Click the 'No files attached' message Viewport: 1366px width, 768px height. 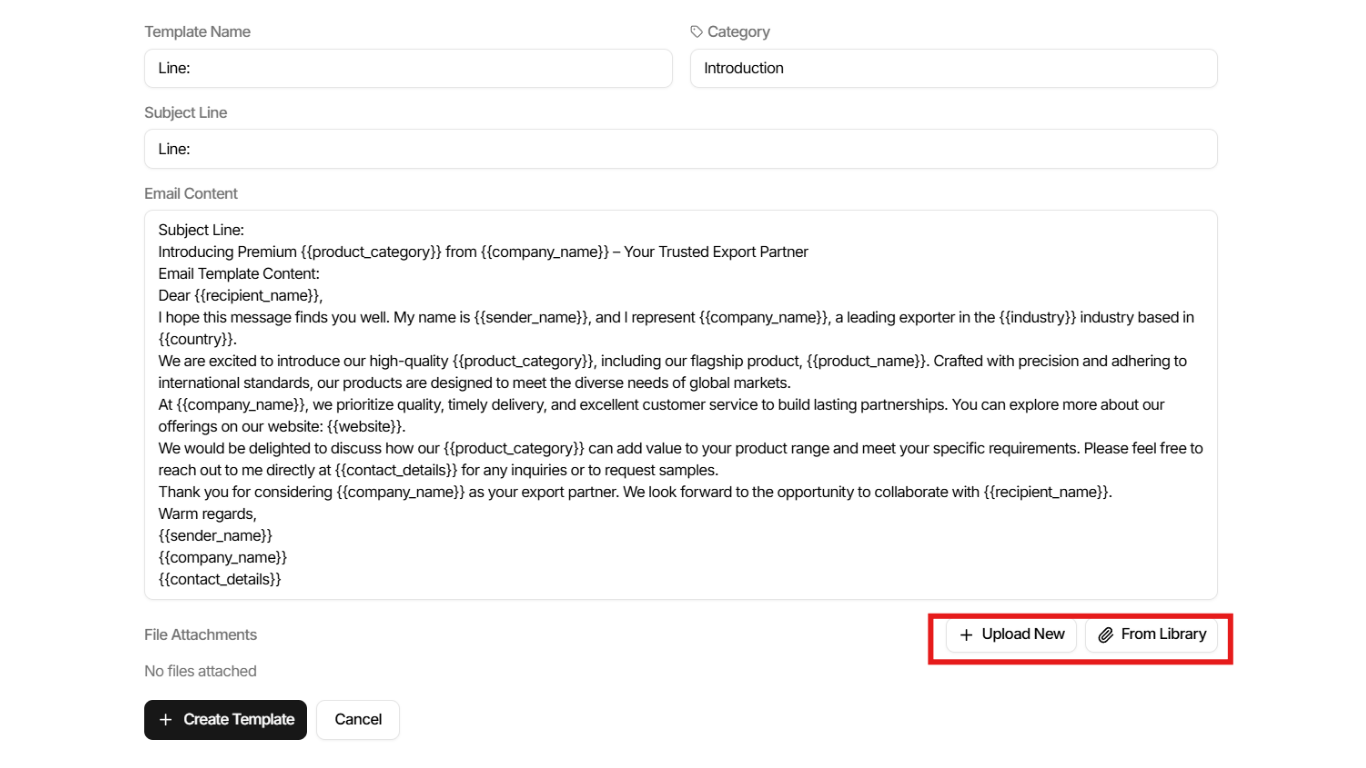(200, 670)
